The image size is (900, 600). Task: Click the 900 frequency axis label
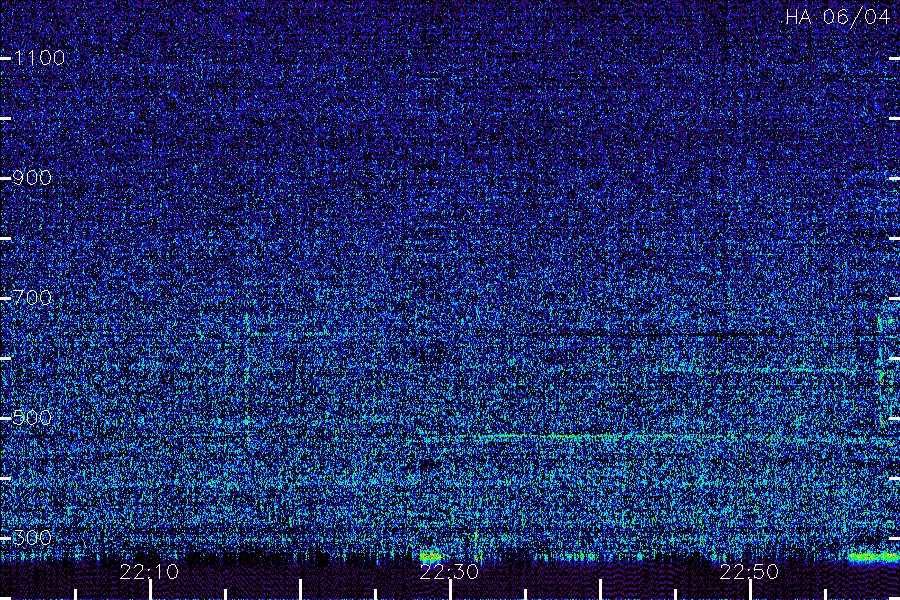[x=32, y=178]
